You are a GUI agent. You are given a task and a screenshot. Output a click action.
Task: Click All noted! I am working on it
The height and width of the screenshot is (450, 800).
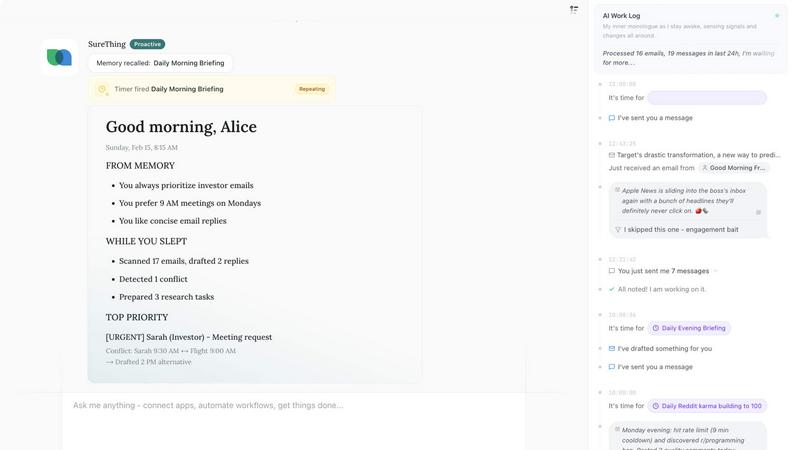(662, 289)
